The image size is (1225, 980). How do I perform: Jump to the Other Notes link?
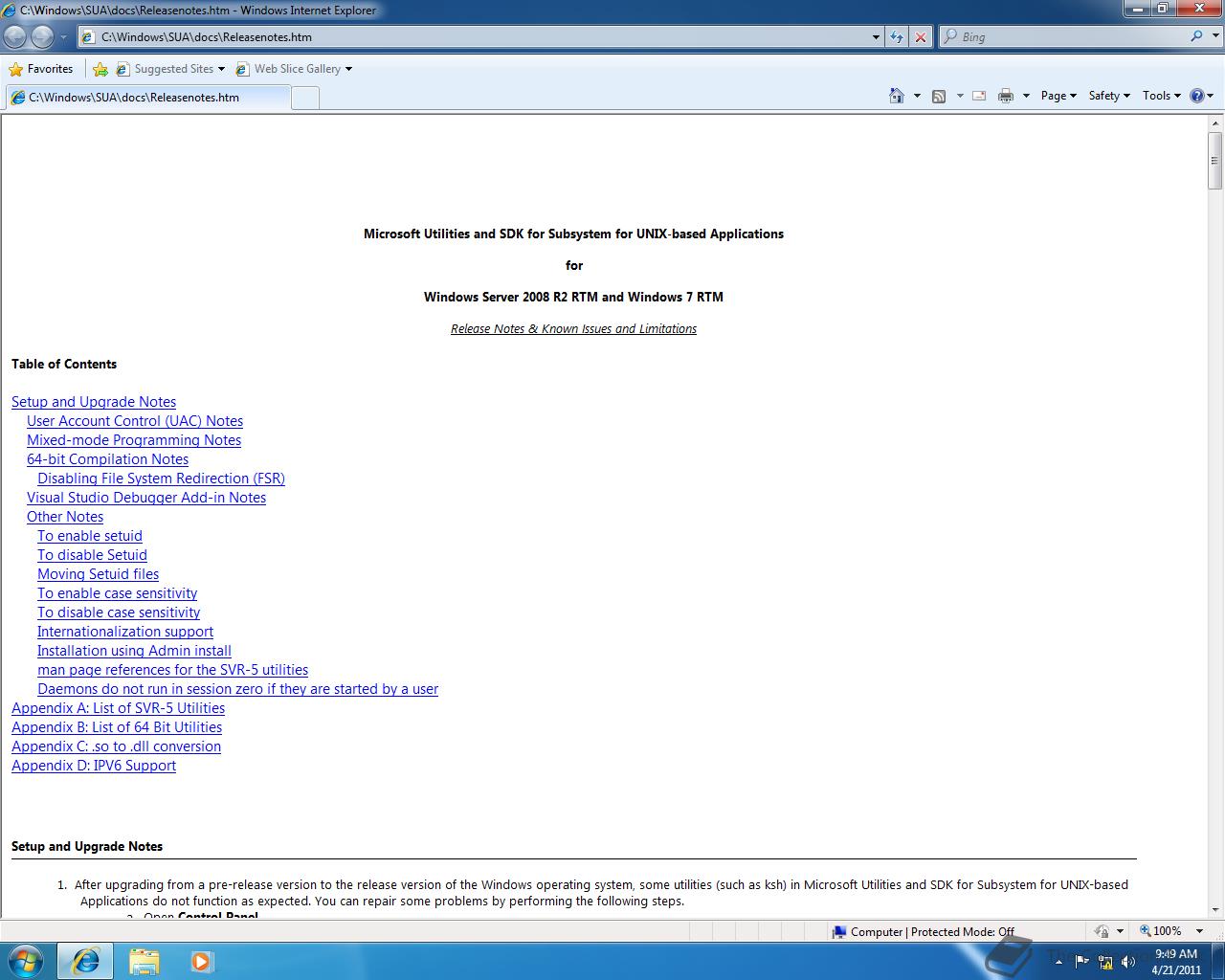coord(65,517)
